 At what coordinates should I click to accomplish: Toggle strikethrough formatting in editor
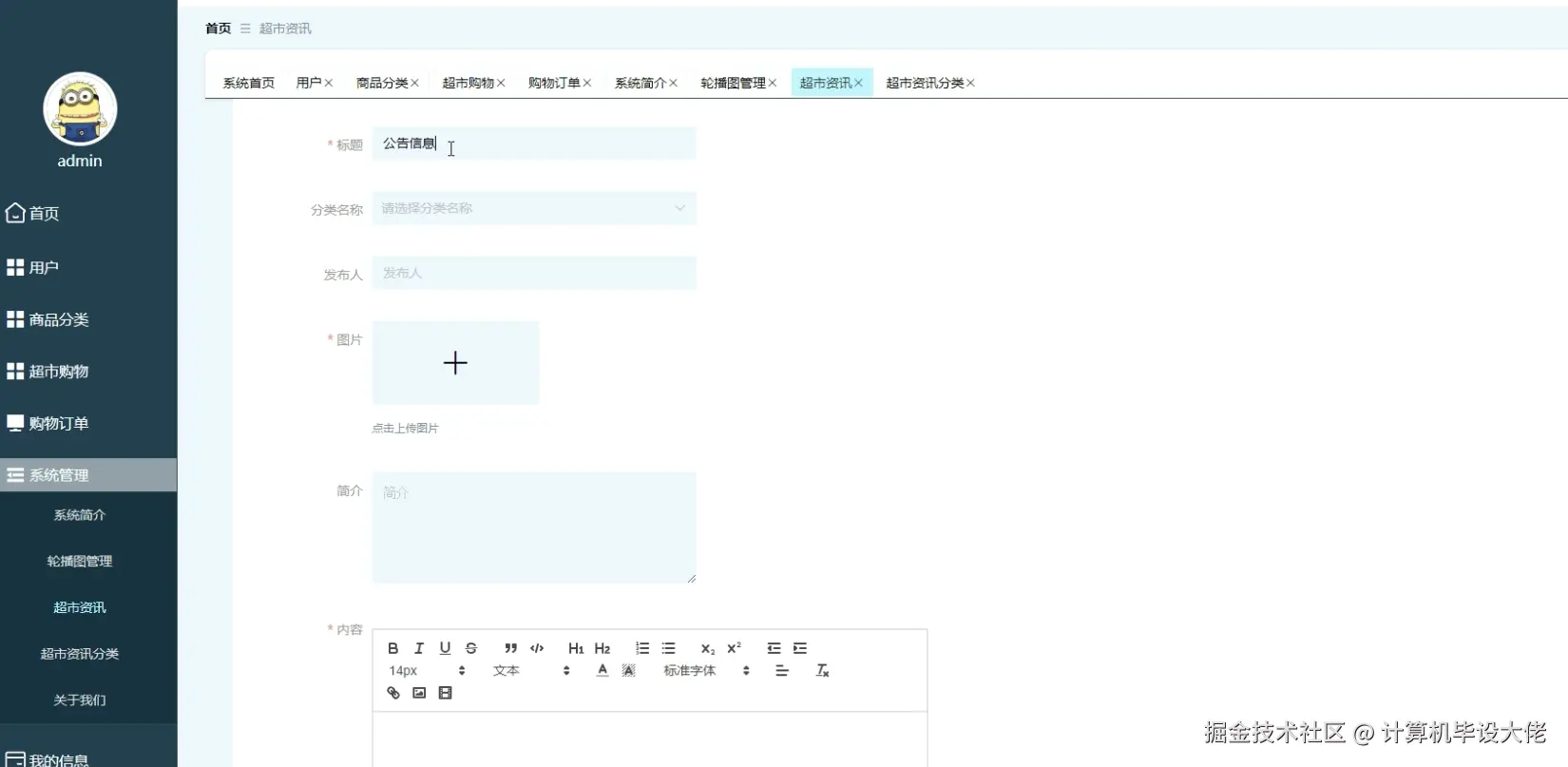471,648
